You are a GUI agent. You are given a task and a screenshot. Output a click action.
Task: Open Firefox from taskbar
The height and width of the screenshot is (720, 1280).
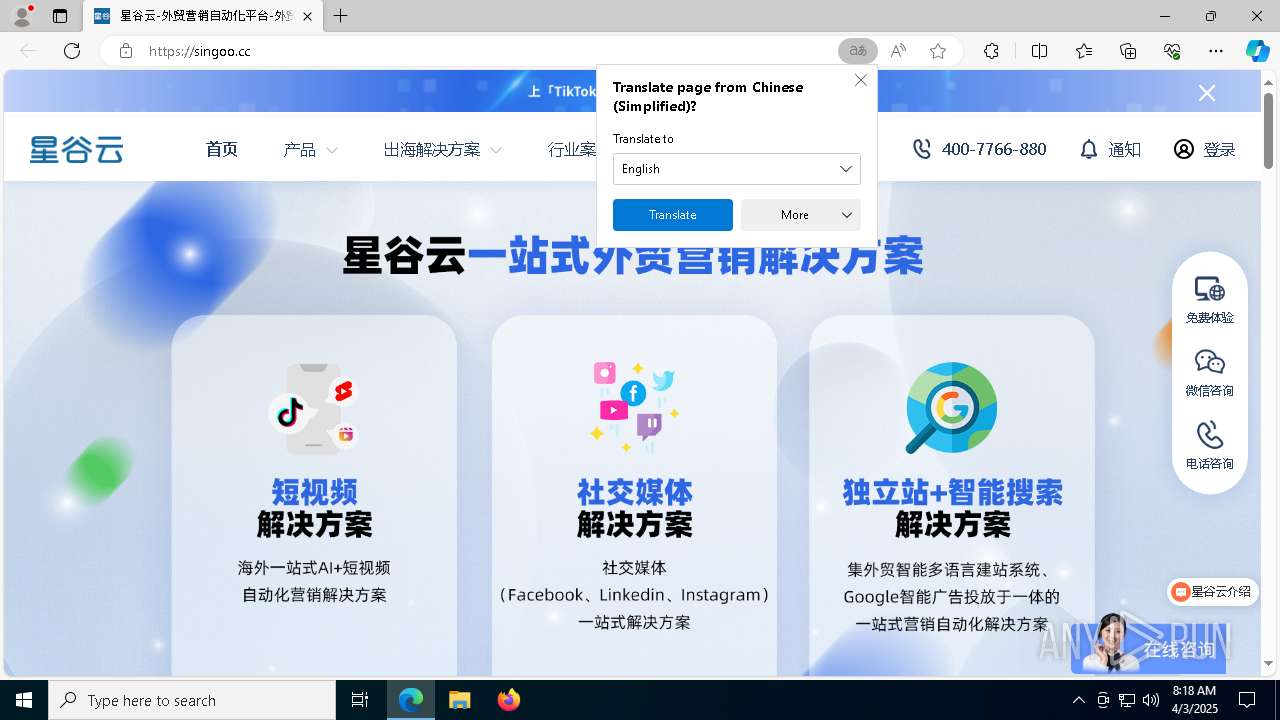[509, 700]
